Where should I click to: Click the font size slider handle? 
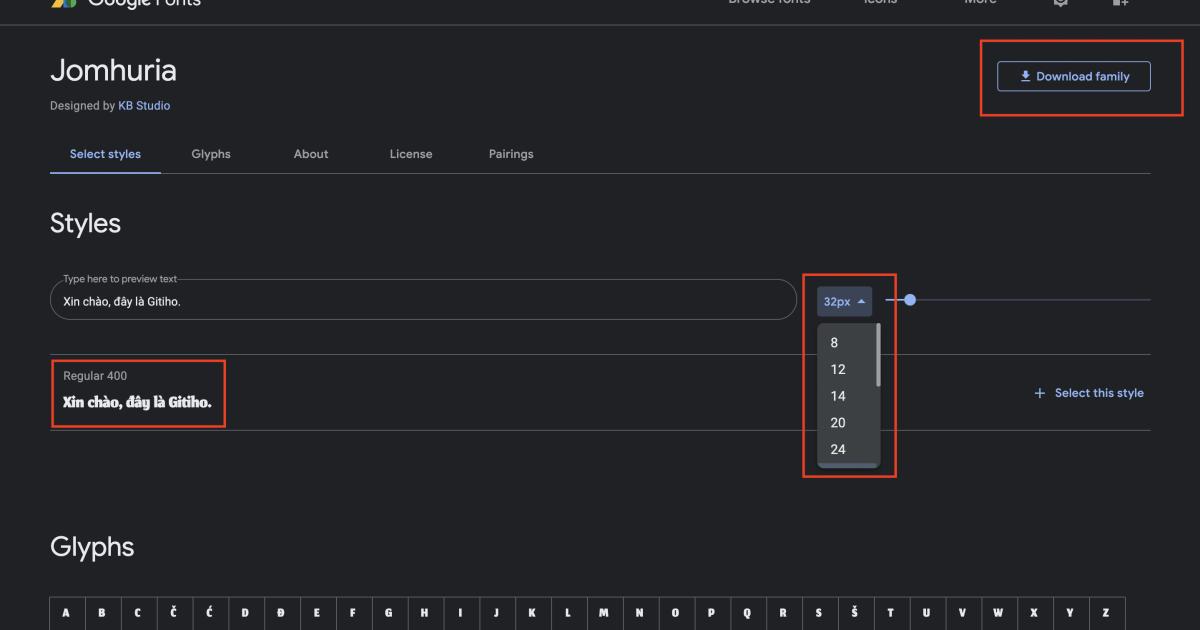909,300
